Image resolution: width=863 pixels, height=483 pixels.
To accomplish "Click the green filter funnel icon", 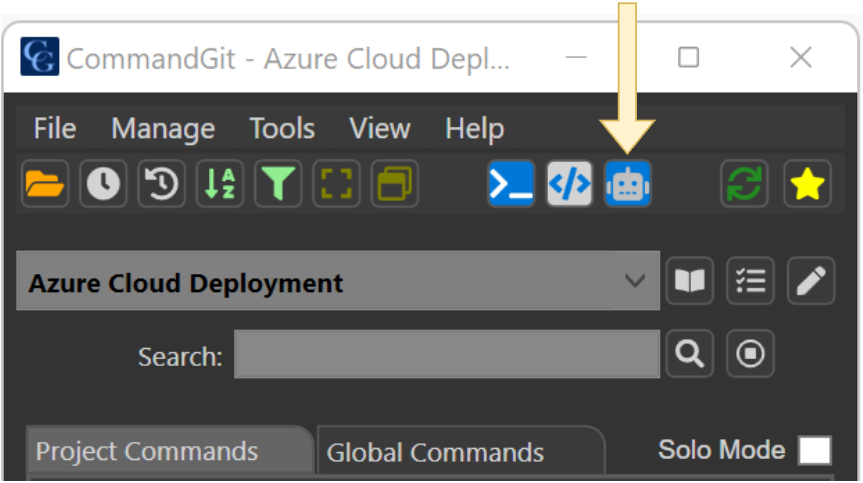I will 279,184.
